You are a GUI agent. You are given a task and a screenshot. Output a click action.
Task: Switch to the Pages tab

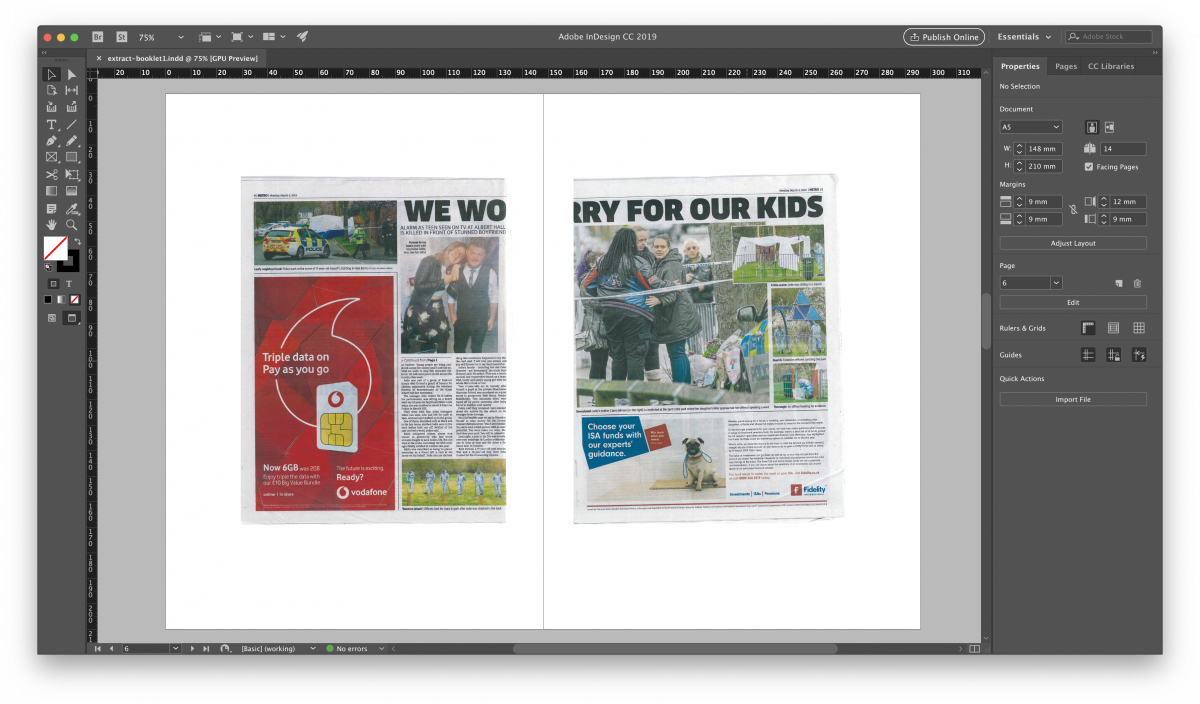tap(1066, 66)
